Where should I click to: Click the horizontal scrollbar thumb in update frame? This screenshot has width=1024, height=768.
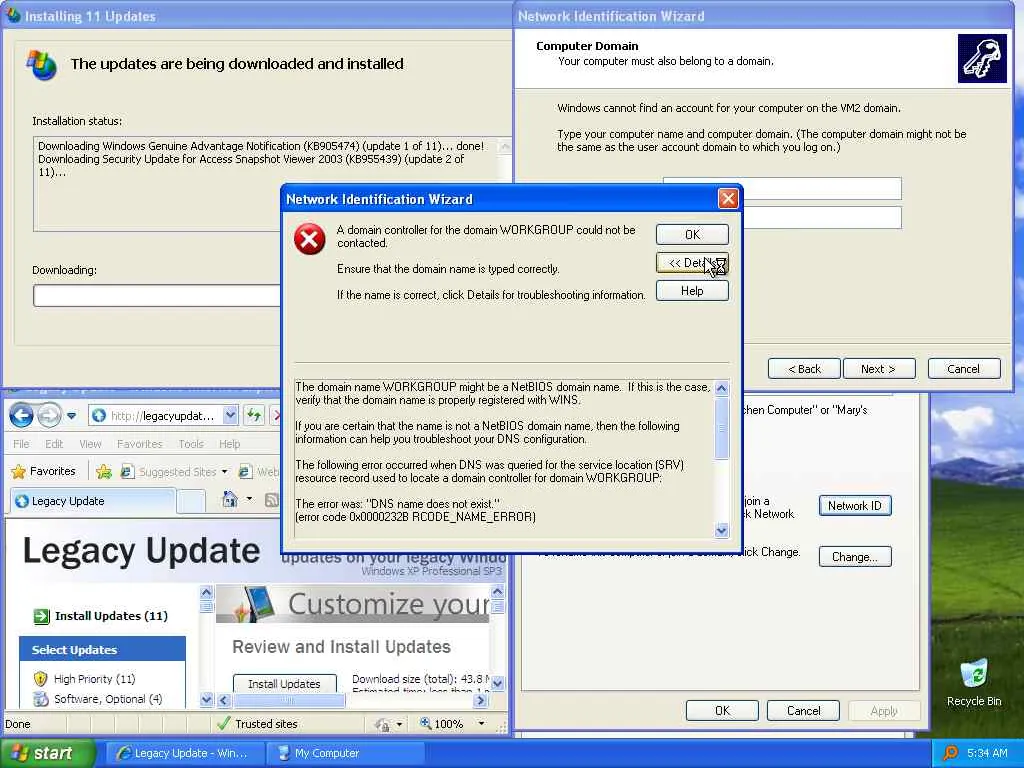tap(288, 700)
